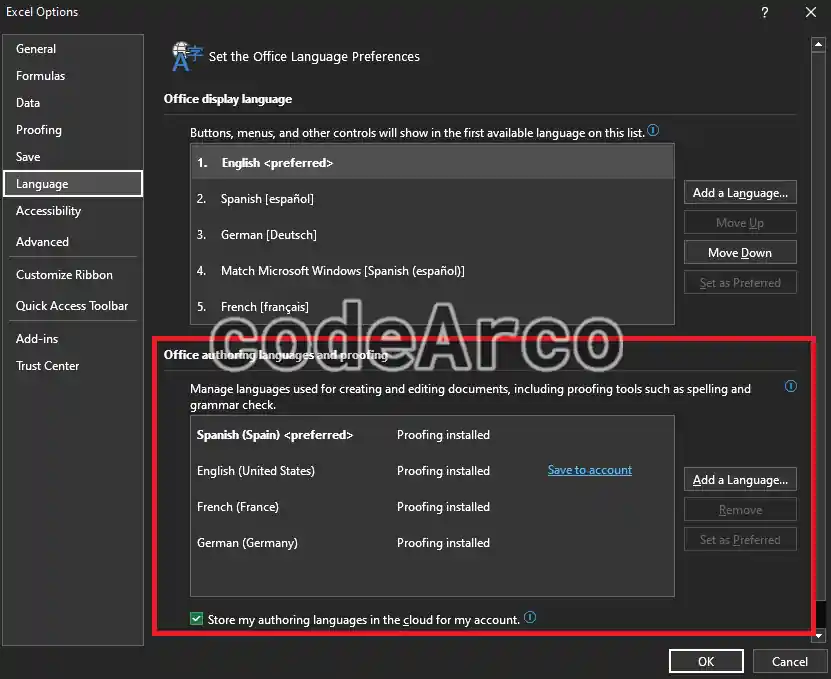Select the Language category
Viewport: 831px width, 679px height.
[73, 184]
